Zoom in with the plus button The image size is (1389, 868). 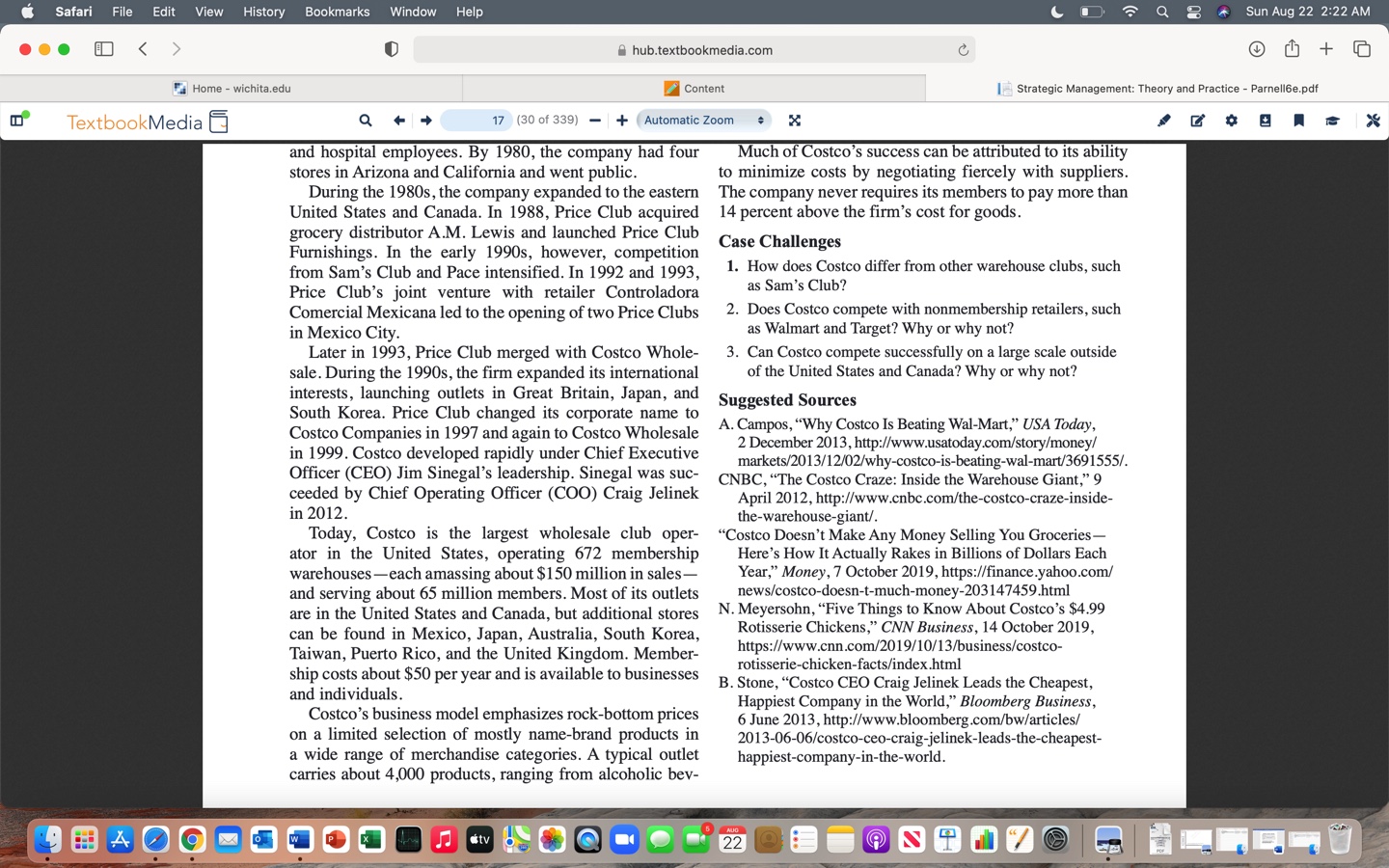[622, 121]
